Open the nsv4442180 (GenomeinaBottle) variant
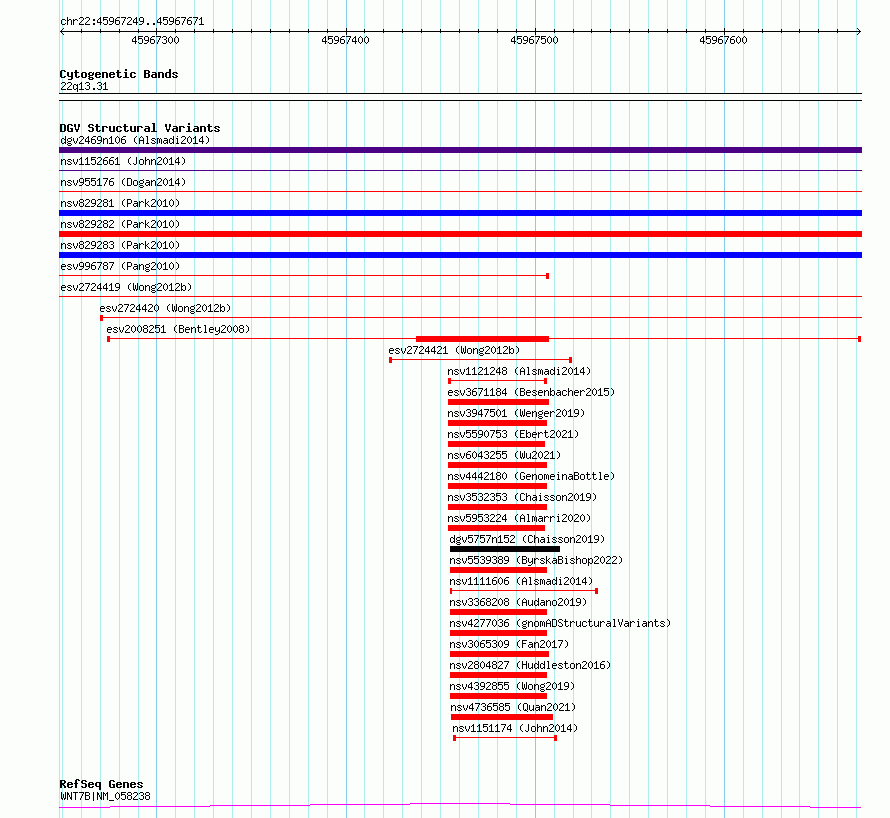Image resolution: width=890 pixels, height=818 pixels. click(x=531, y=476)
